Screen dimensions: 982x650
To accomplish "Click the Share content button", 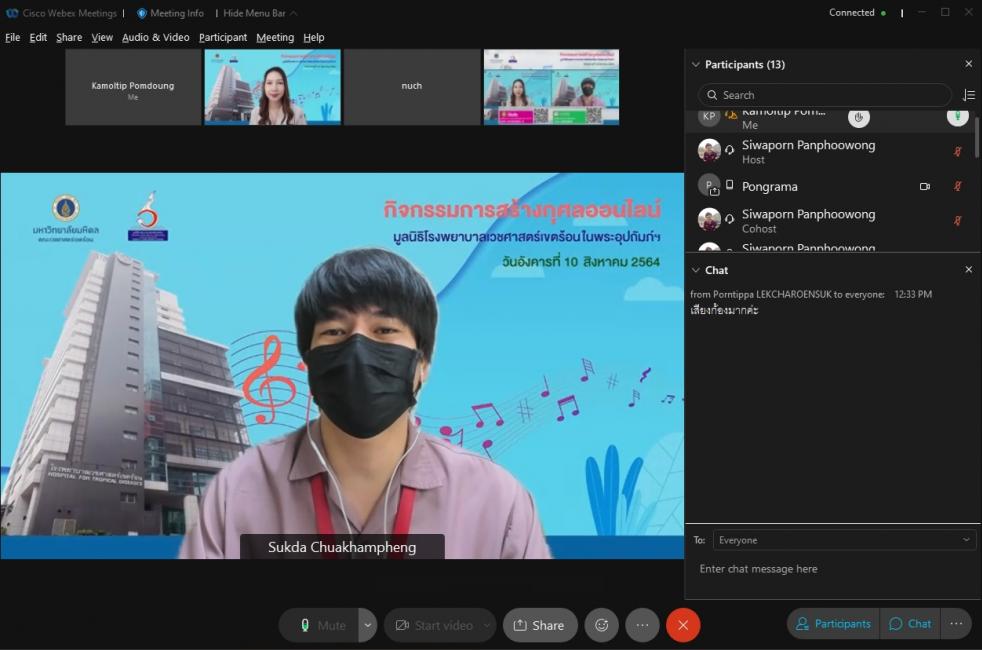I will (539, 626).
